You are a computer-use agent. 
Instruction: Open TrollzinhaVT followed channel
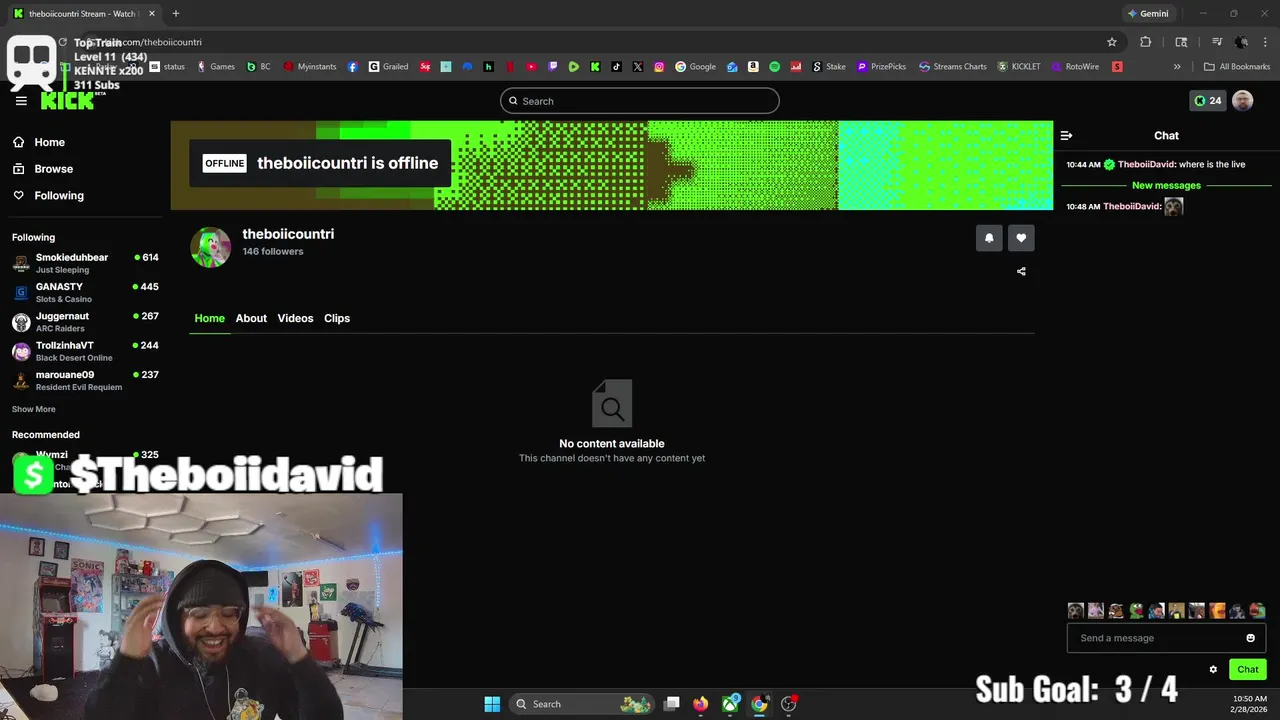85,351
